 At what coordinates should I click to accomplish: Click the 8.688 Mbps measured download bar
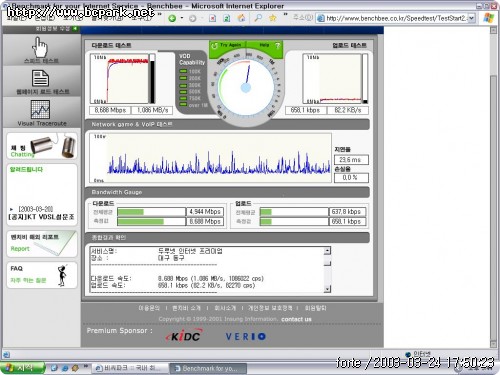151,221
